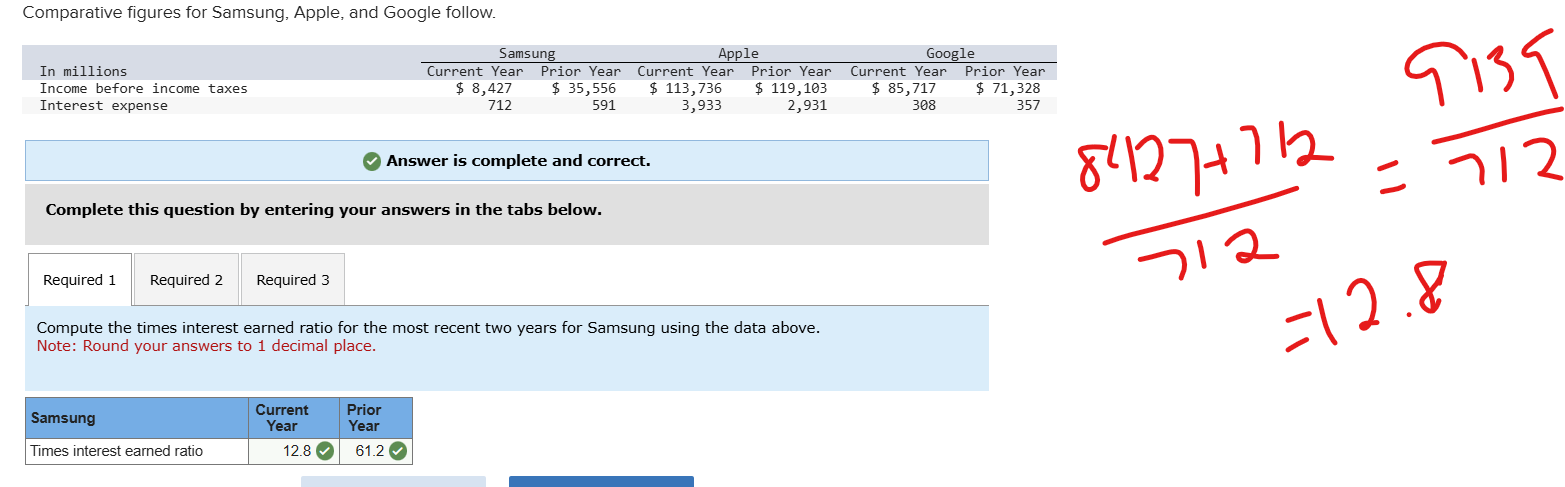The height and width of the screenshot is (487, 1565).
Task: Click the red 'Note: Round your answers' text
Action: point(206,346)
